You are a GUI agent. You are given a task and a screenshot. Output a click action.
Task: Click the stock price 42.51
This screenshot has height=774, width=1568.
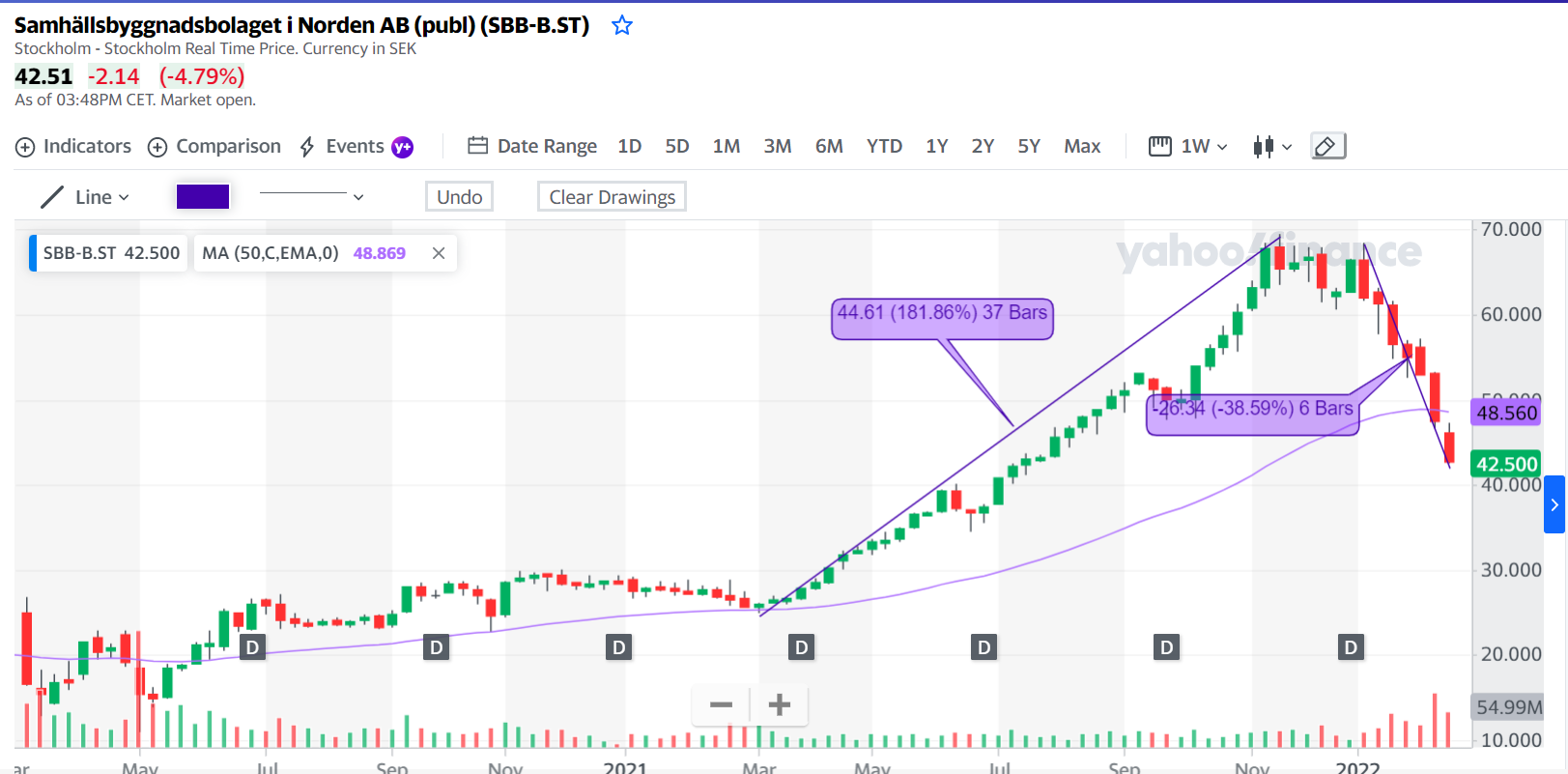pos(43,76)
